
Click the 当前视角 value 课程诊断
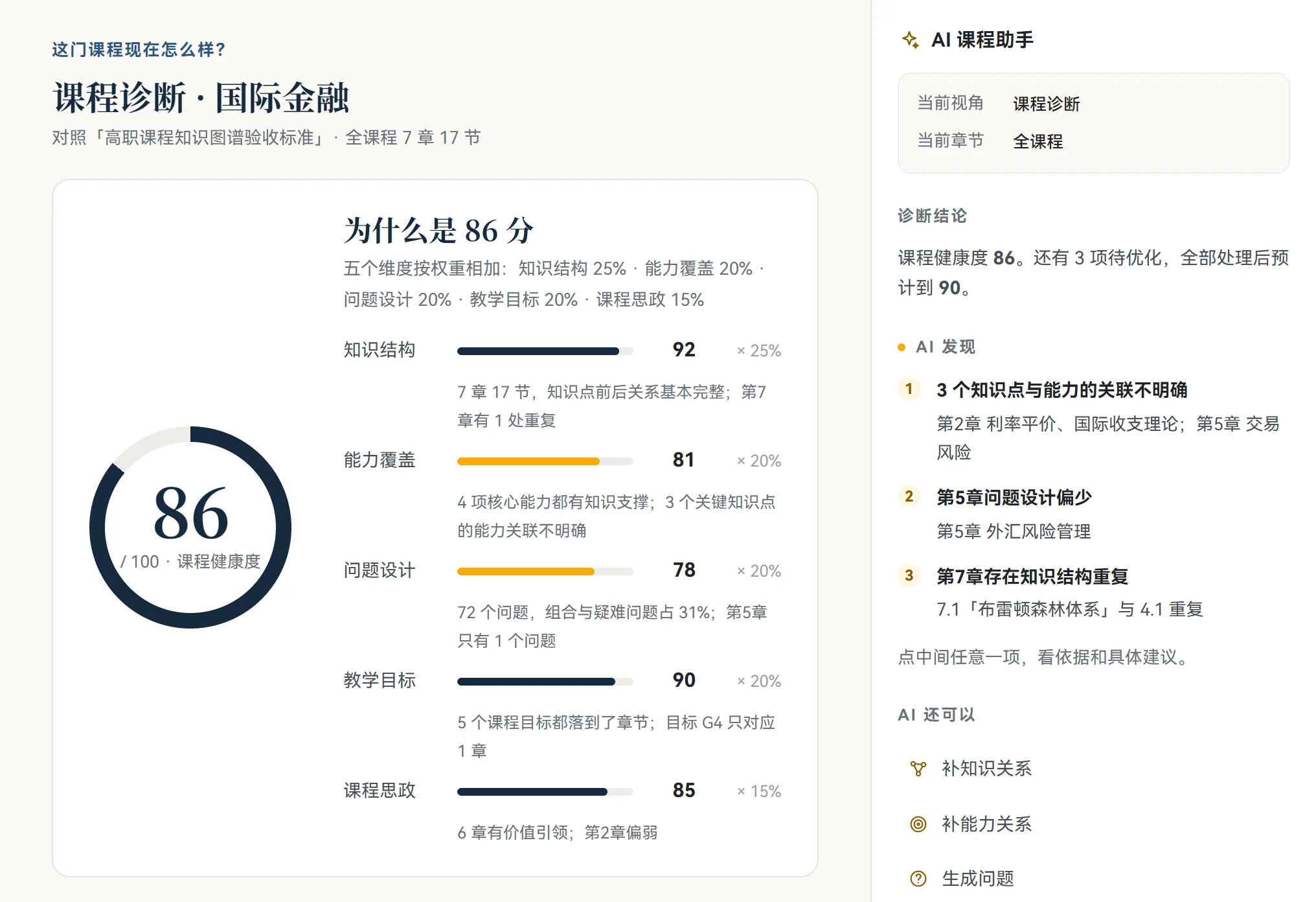[1047, 104]
